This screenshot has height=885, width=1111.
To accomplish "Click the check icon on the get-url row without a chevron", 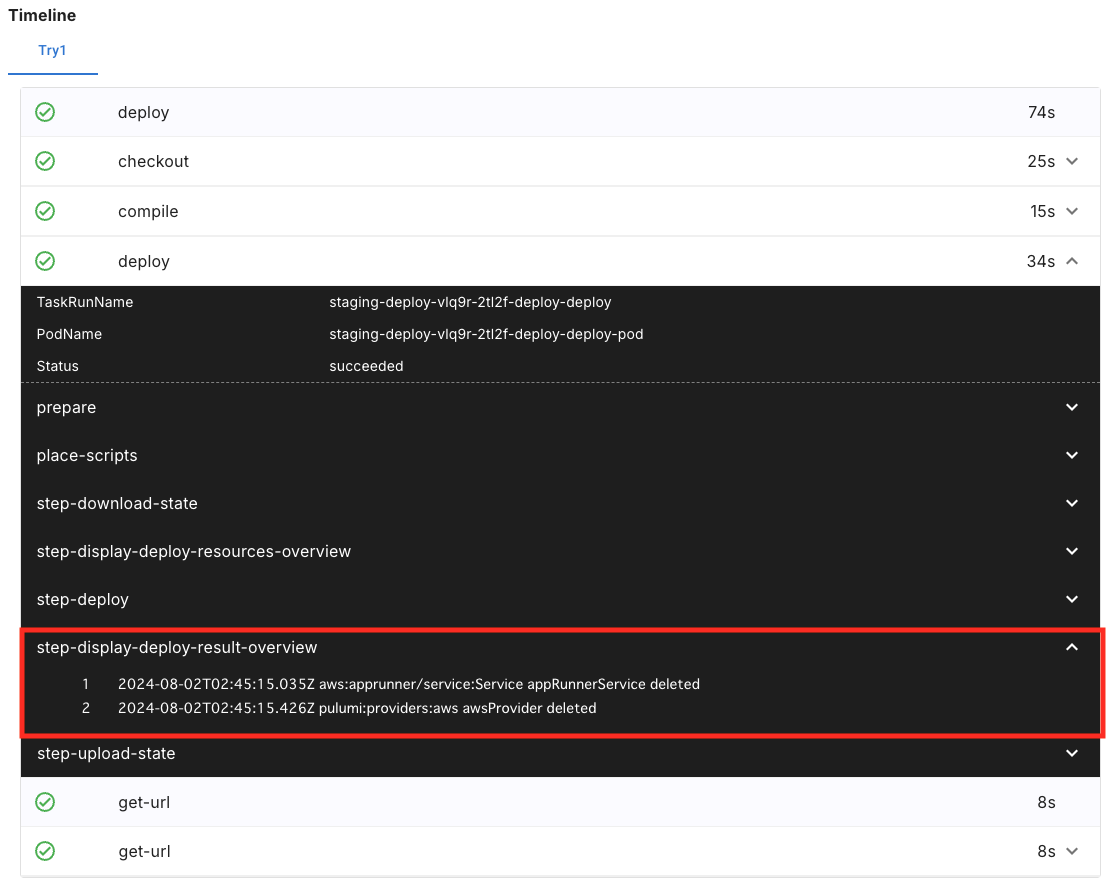I will [45, 802].
